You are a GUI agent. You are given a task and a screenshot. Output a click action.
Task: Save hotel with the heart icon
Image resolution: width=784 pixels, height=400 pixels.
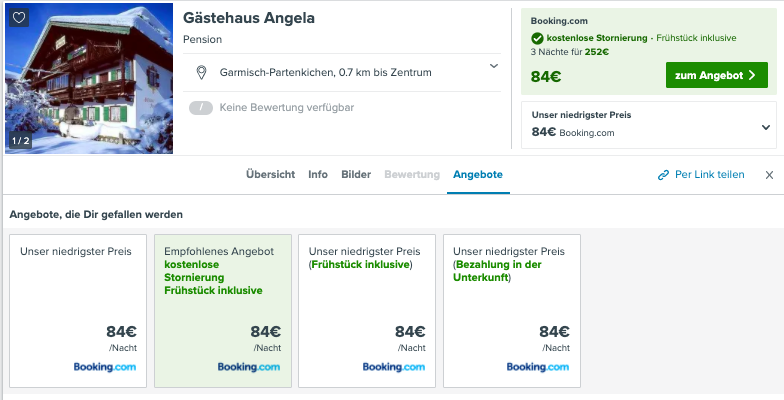pyautogui.click(x=18, y=18)
